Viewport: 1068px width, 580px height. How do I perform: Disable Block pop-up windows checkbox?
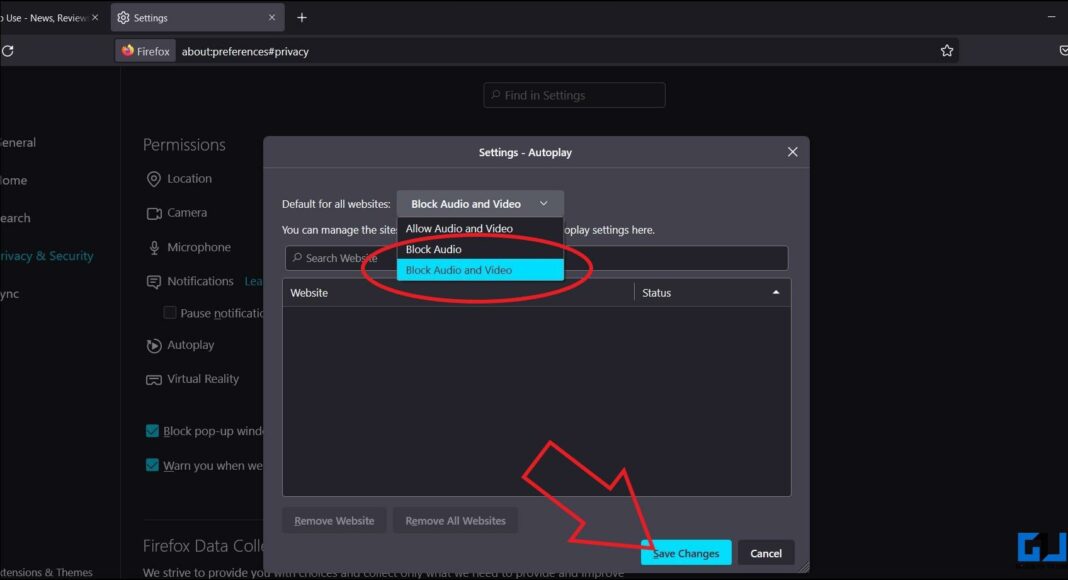(x=152, y=430)
